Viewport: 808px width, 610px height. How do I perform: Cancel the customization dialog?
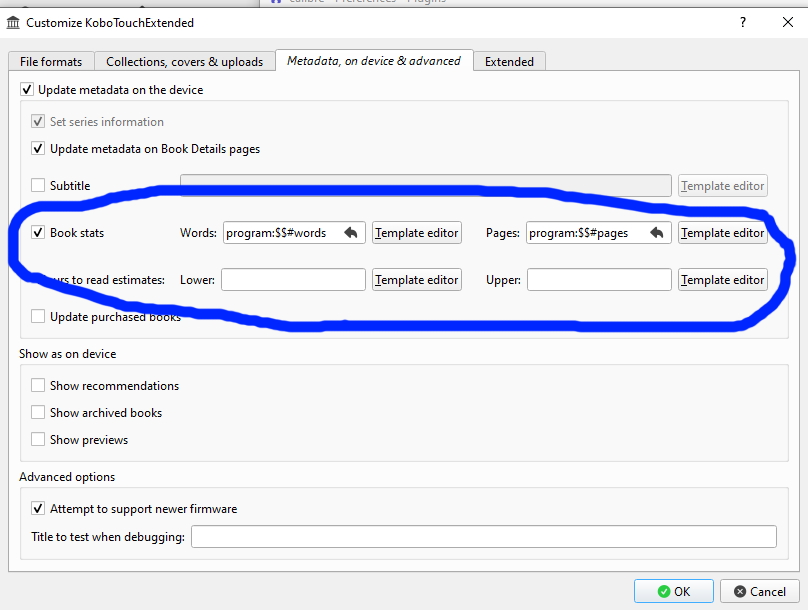point(760,591)
